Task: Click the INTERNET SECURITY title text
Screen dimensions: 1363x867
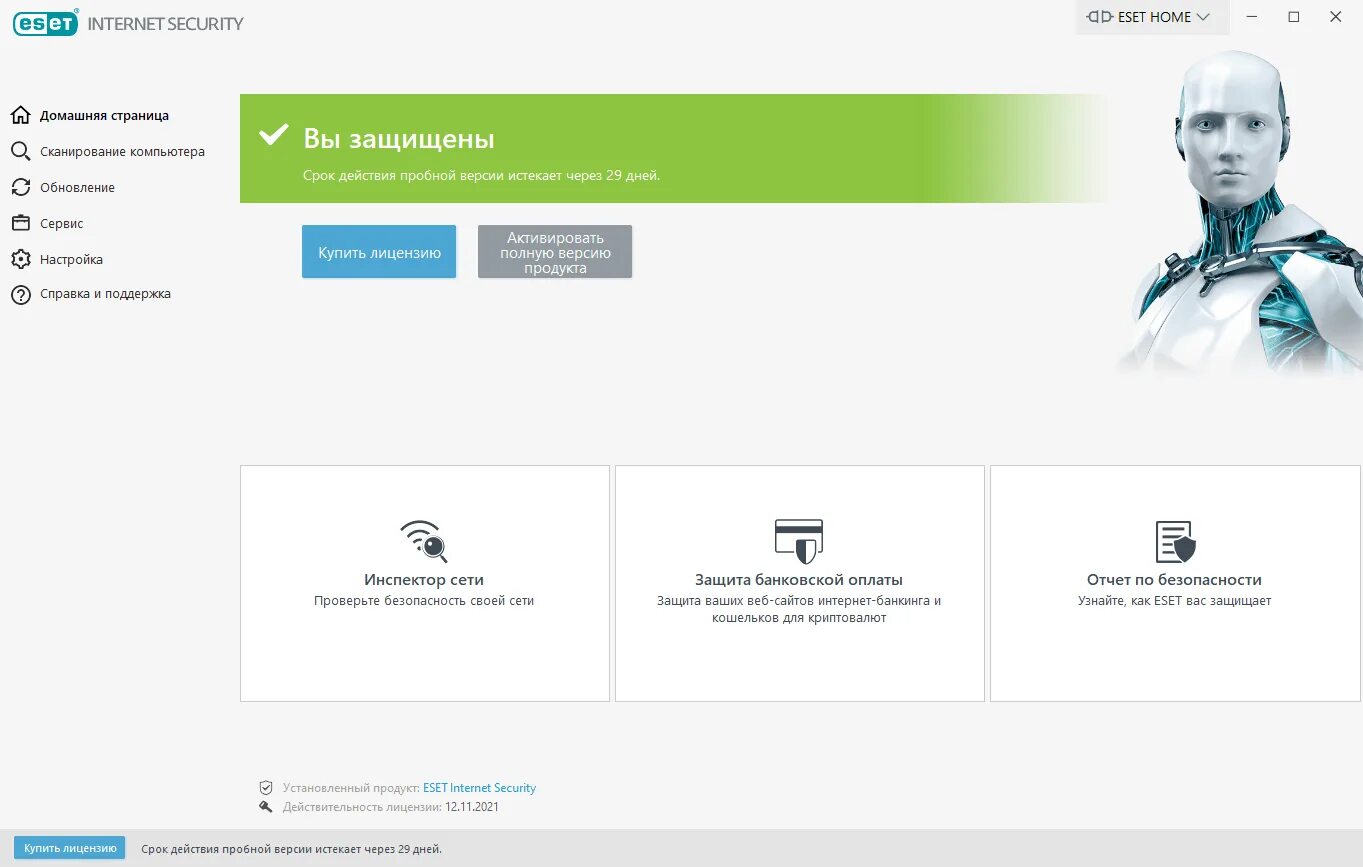Action: [165, 23]
